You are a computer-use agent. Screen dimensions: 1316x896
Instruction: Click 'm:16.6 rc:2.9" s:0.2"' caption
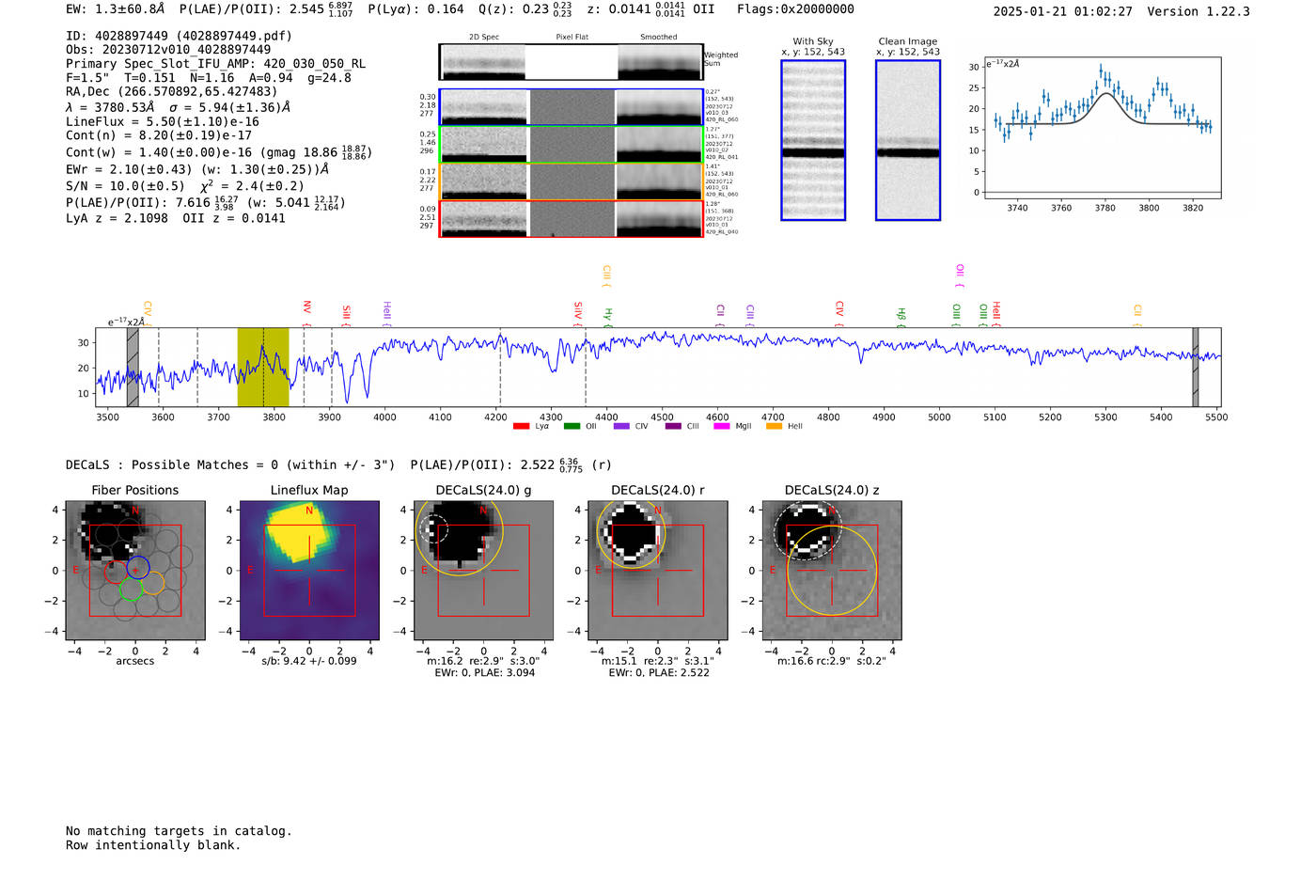[832, 661]
